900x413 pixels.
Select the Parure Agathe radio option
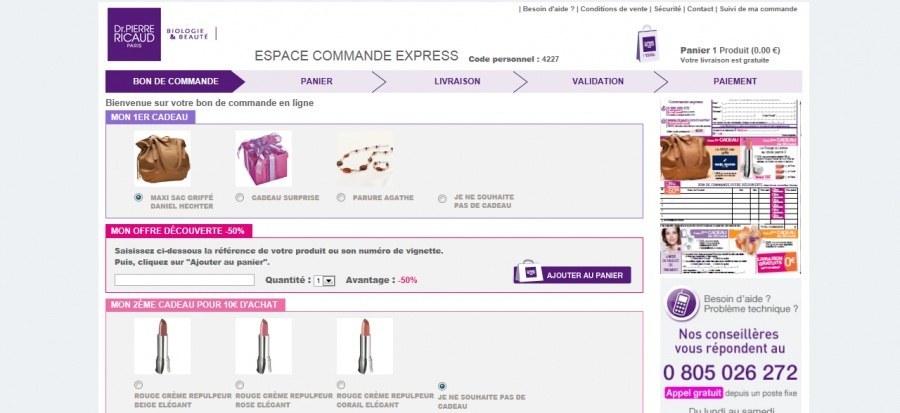pos(341,197)
